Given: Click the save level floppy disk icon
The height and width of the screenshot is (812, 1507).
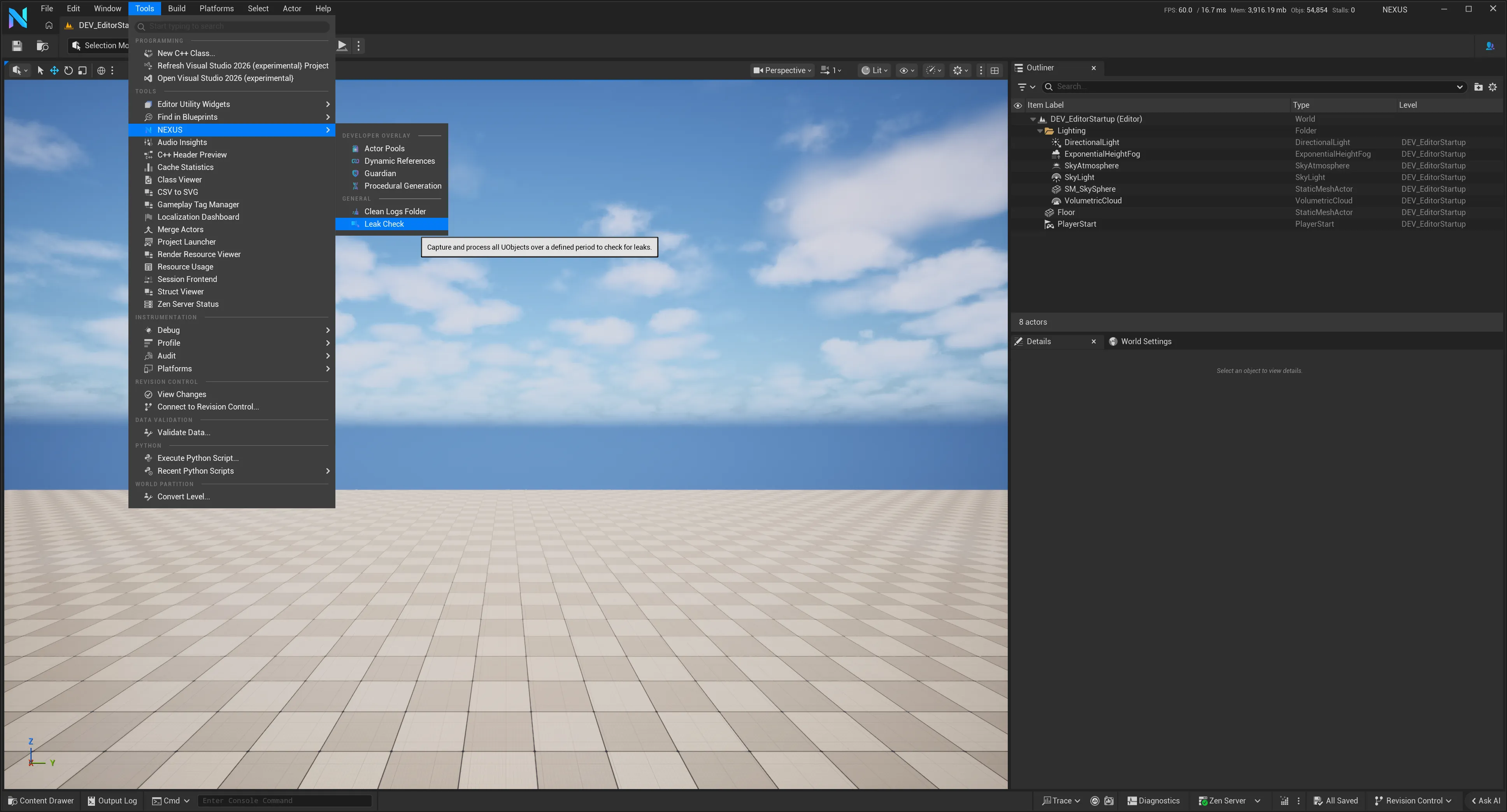Looking at the screenshot, I should (17, 45).
